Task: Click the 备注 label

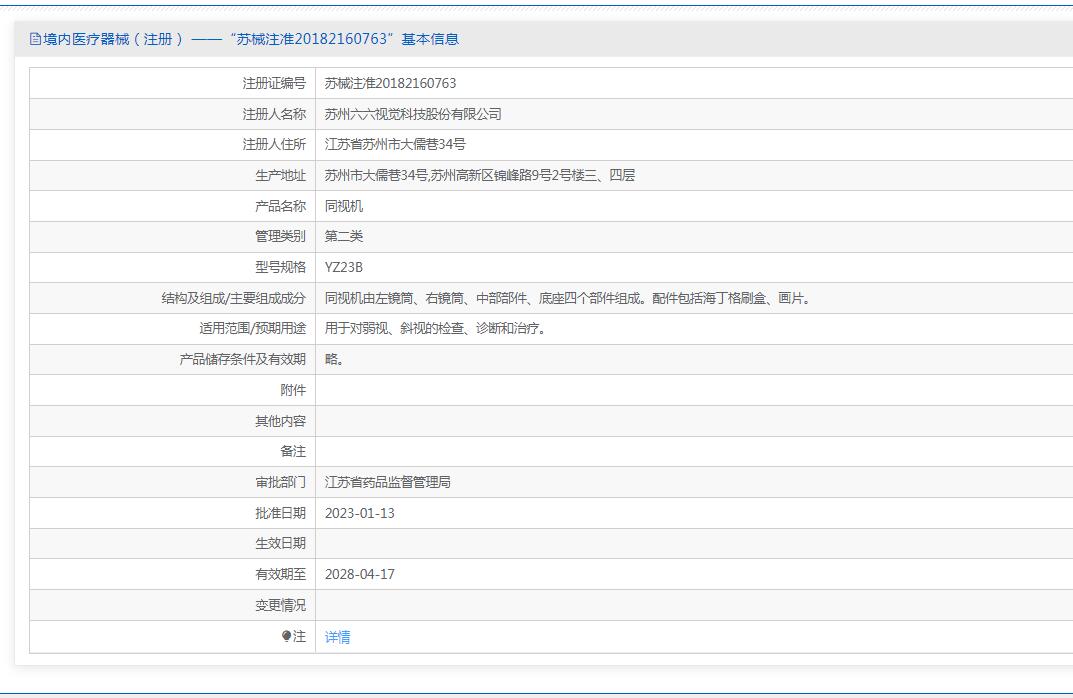Action: pyautogui.click(x=293, y=451)
